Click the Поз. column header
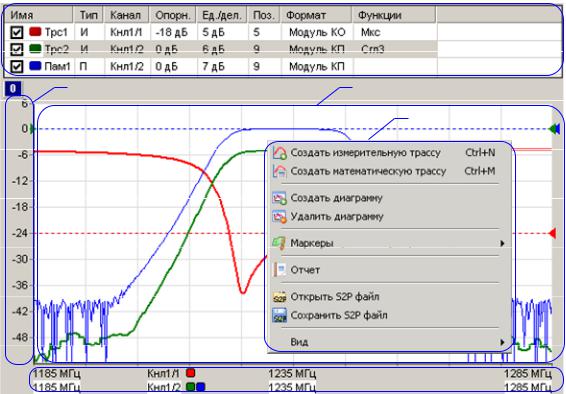Screen dimensions: 566x394 click(x=264, y=15)
